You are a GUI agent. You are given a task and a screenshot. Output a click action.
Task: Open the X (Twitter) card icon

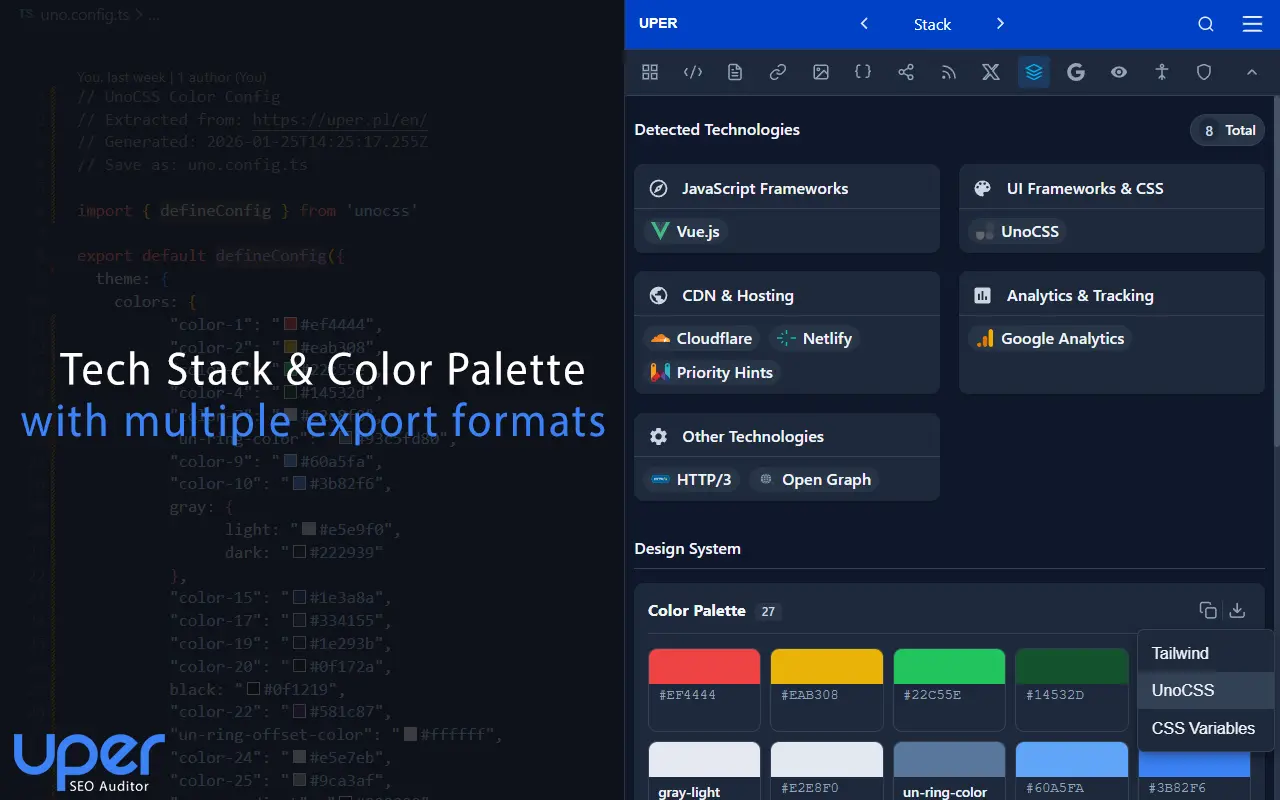pos(990,72)
